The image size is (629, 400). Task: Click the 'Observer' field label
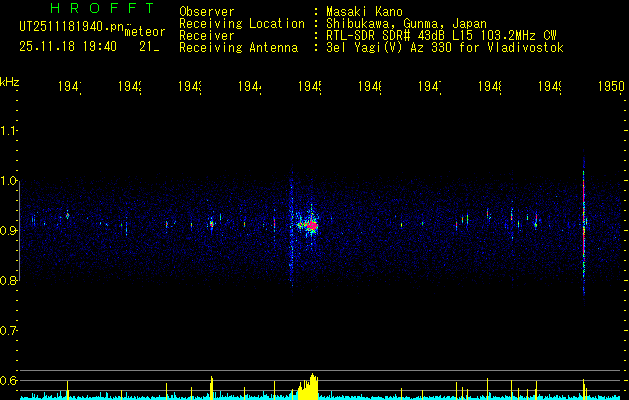207,11
